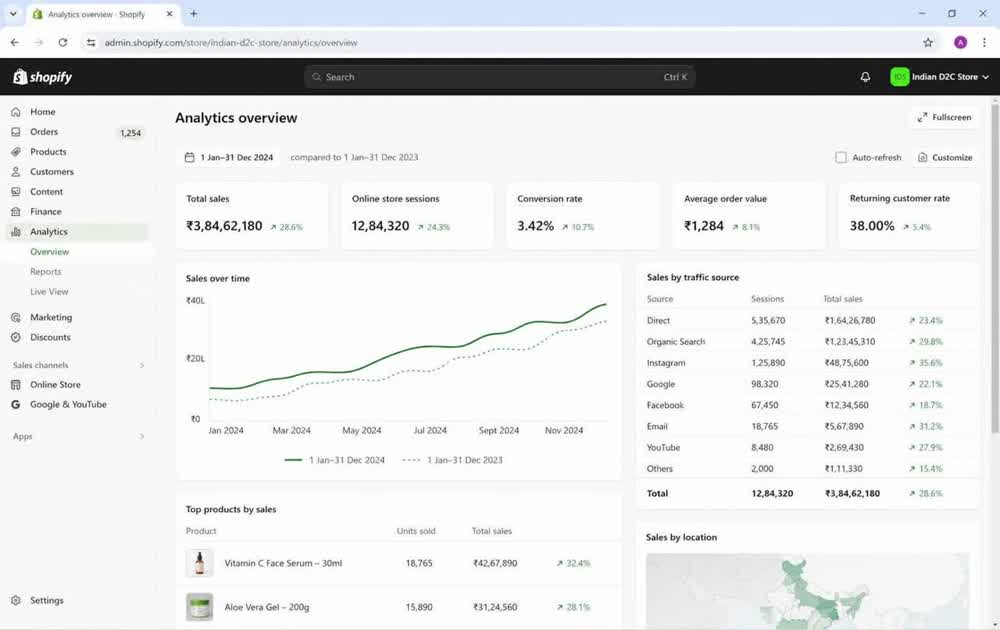Viewport: 1000px width, 630px height.
Task: Open the browser profile avatar
Action: point(960,43)
